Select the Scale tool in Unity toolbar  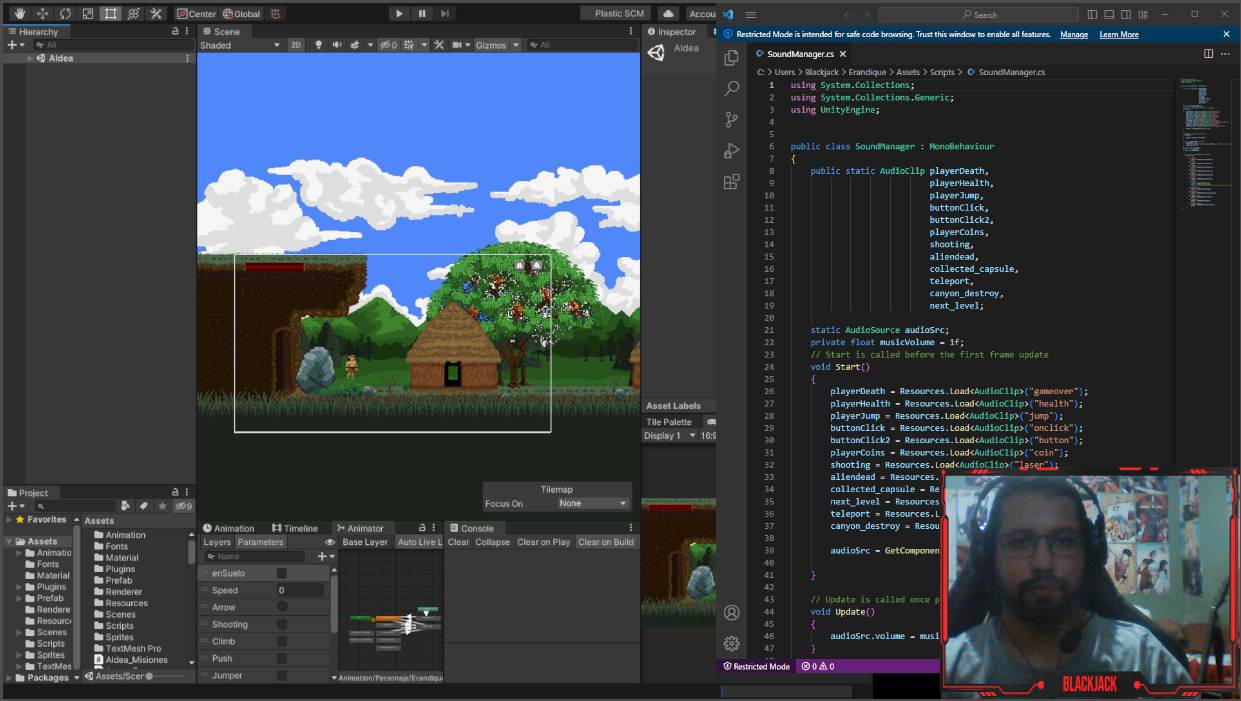[x=88, y=14]
